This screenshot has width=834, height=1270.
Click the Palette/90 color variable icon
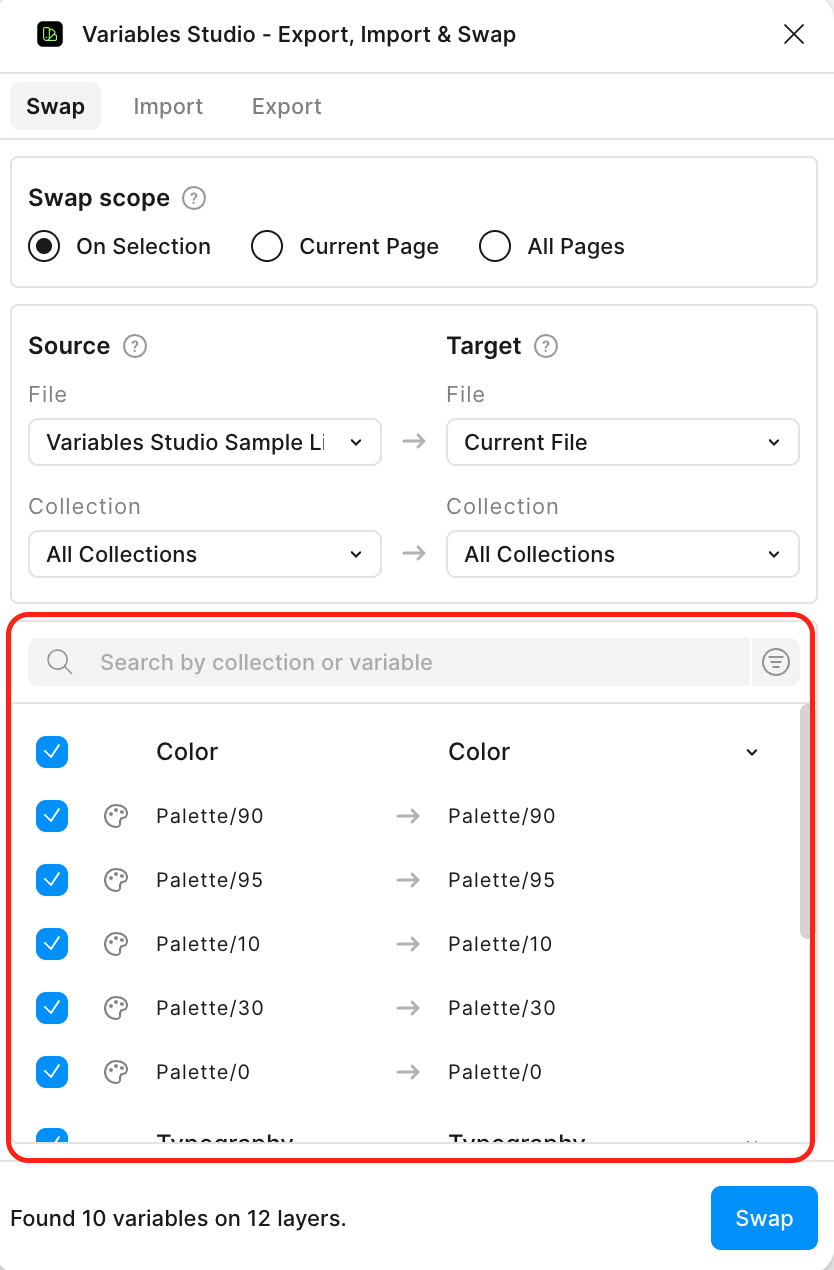pos(116,816)
